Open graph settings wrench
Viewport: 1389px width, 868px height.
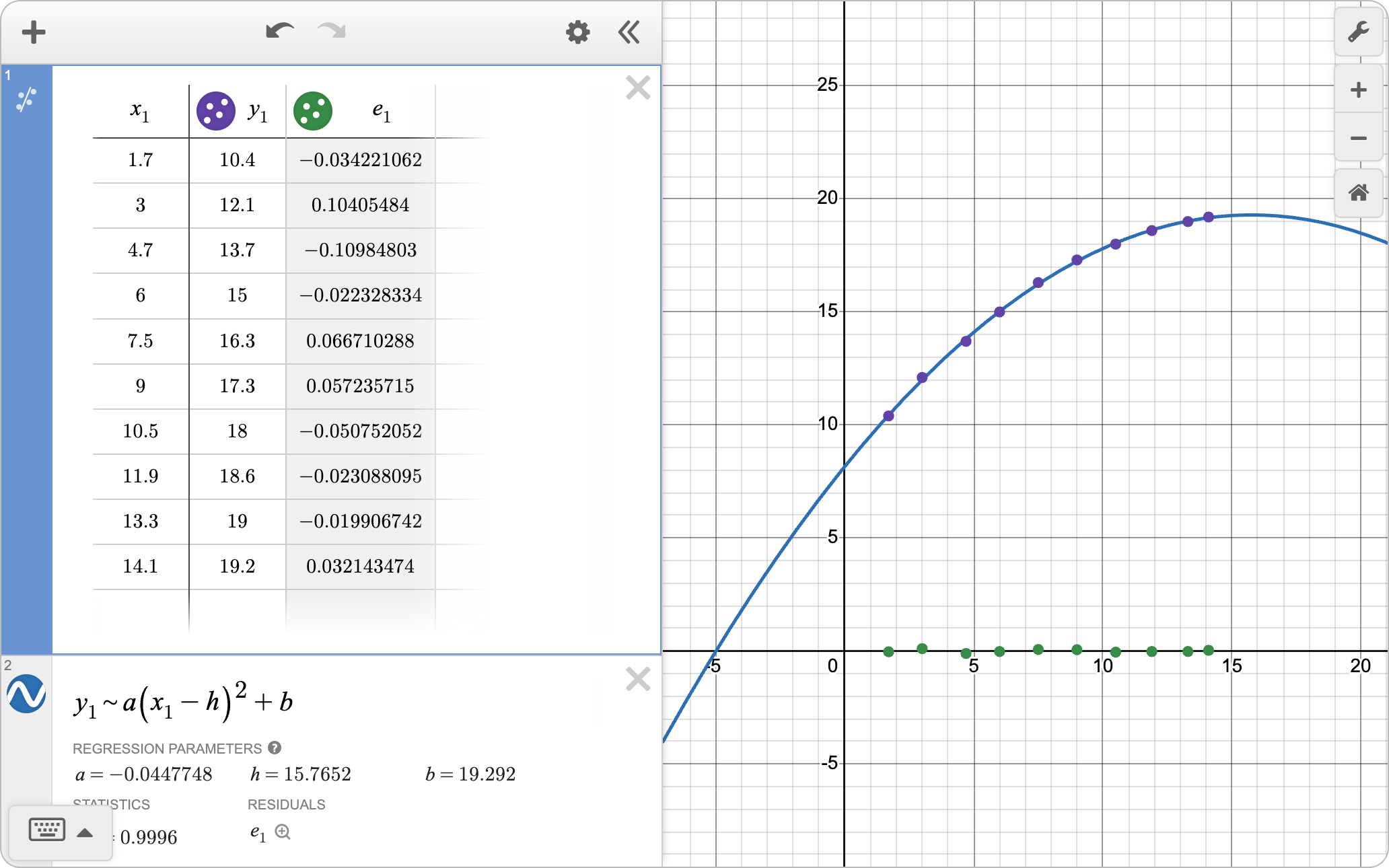(1359, 32)
